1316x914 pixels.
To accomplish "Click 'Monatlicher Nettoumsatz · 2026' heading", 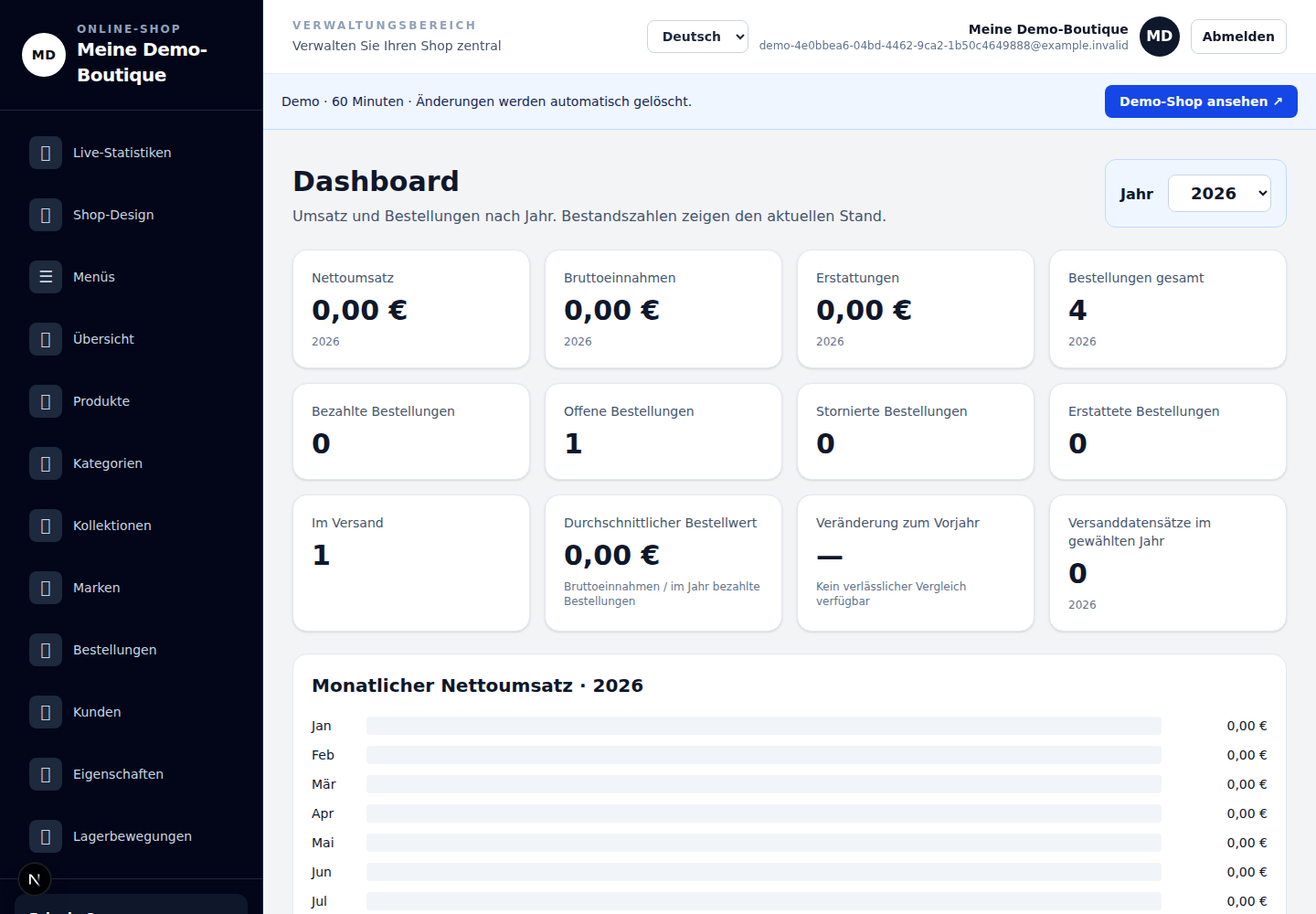I will tap(477, 685).
